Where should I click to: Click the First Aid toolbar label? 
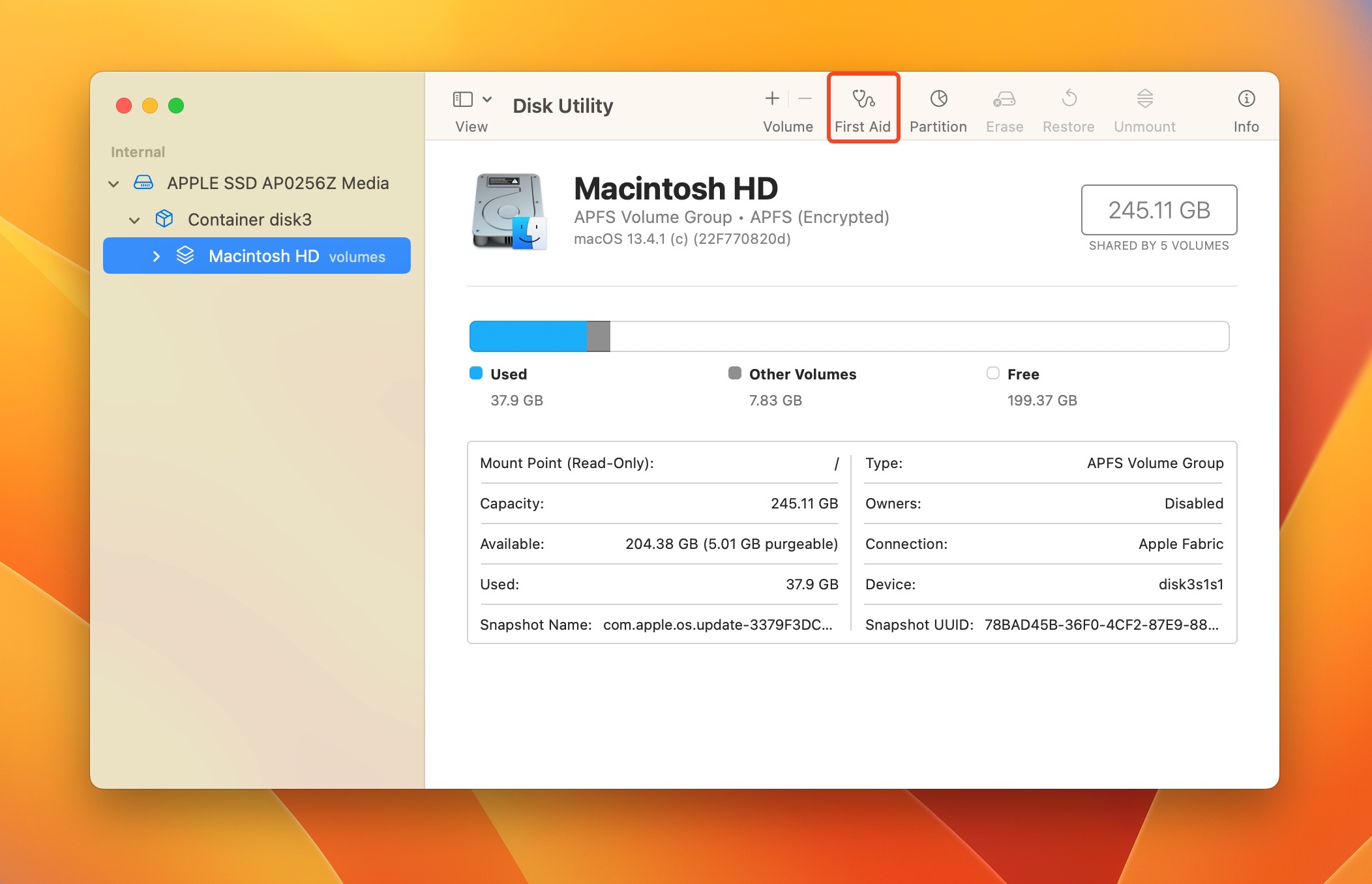pyautogui.click(x=863, y=126)
